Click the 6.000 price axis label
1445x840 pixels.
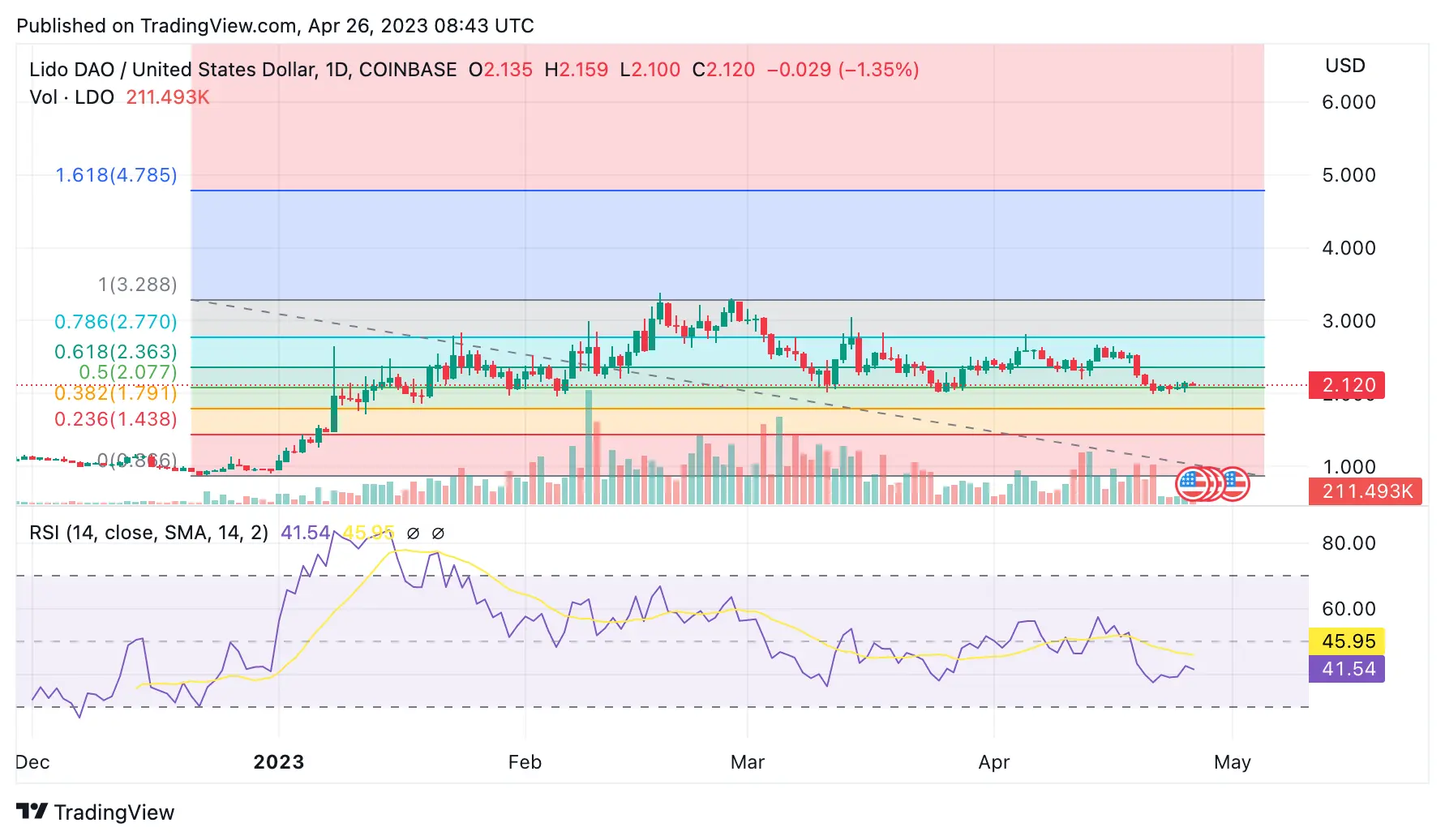pos(1349,102)
